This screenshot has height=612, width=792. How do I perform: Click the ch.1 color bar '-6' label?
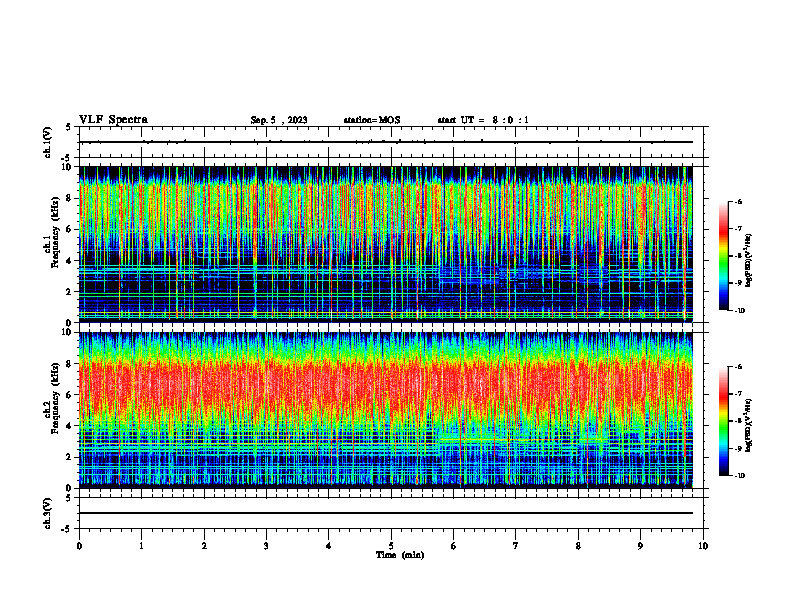(738, 201)
